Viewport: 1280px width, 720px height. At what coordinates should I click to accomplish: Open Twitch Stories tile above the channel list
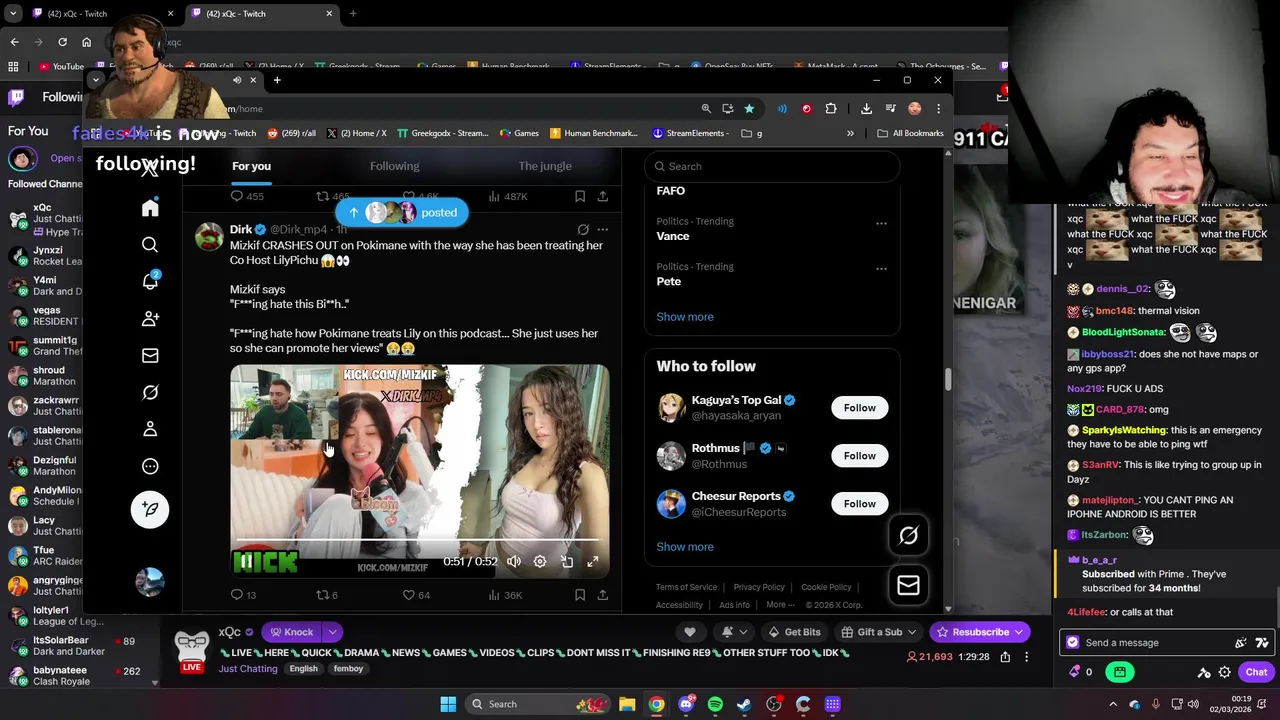coord(24,158)
